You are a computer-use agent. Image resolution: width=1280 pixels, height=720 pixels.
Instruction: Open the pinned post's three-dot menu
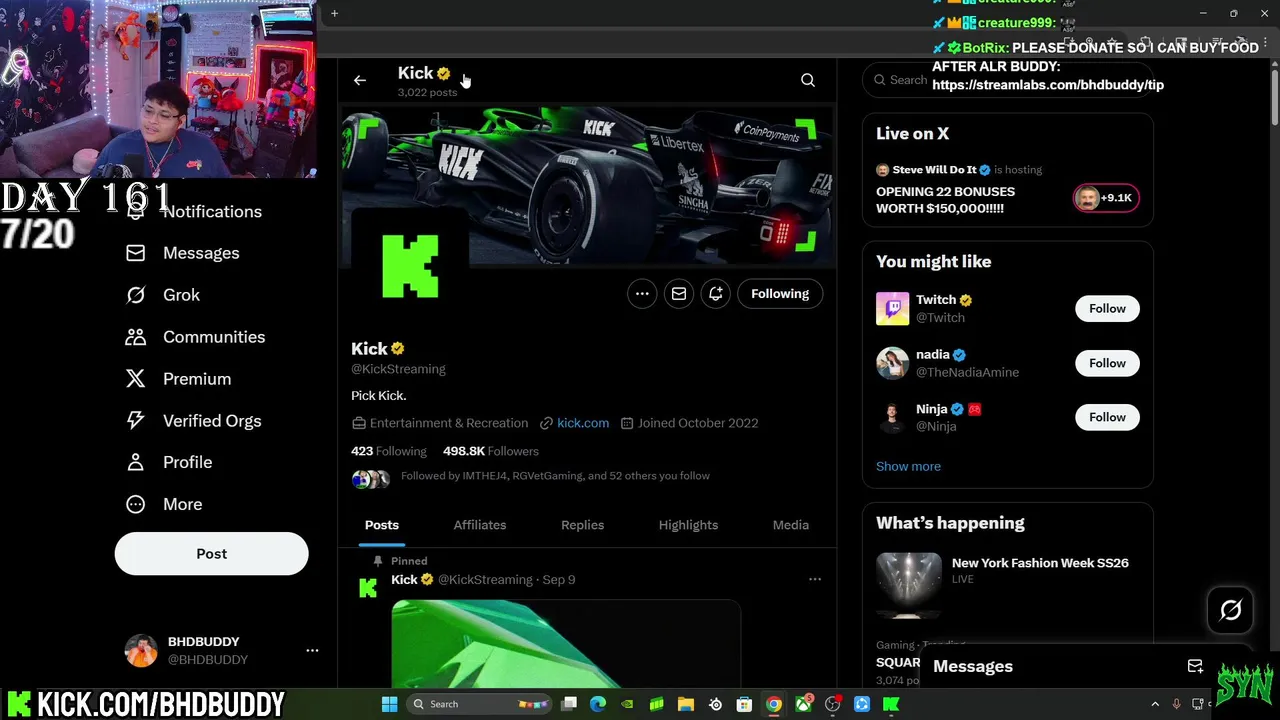pyautogui.click(x=815, y=580)
